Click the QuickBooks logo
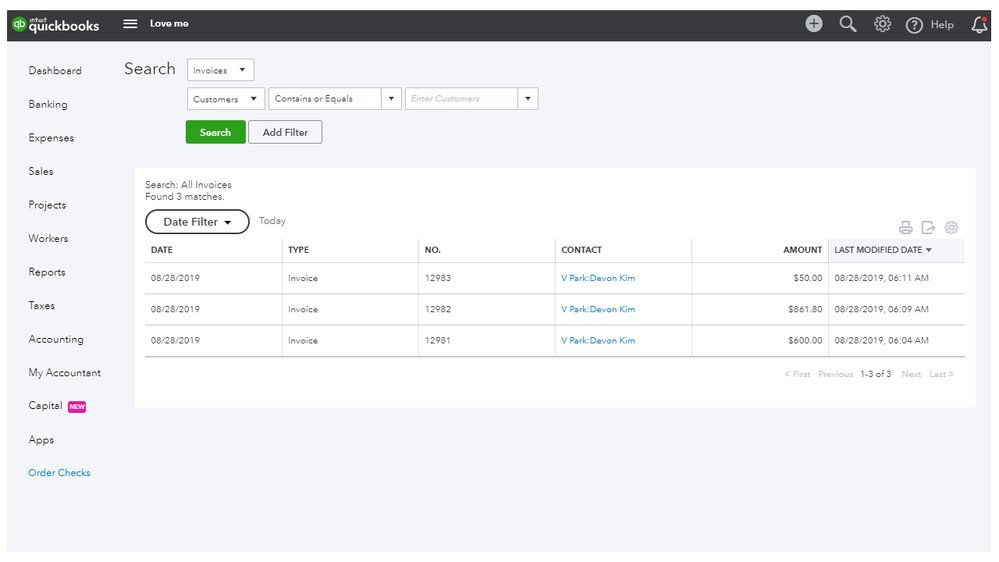Screen dimensions: 999x562 [x=56, y=24]
